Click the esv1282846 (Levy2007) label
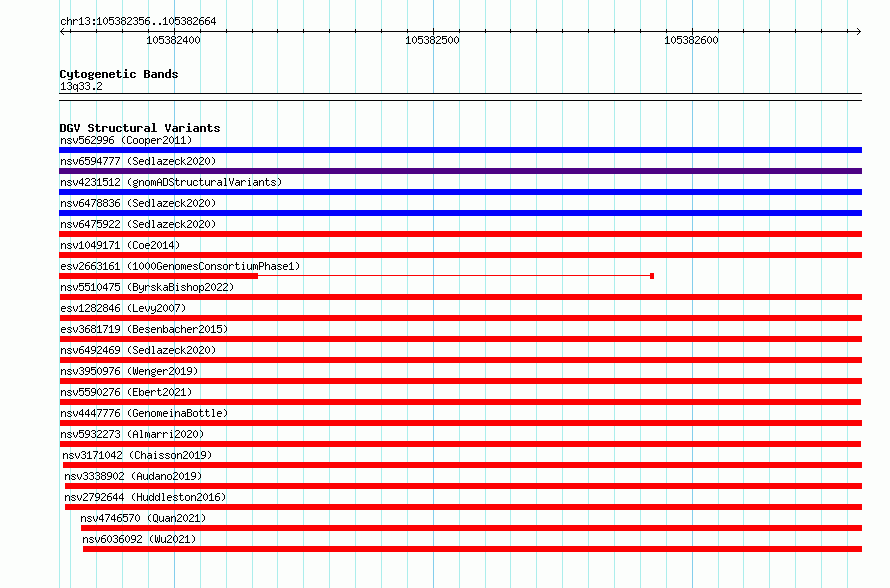Viewport: 890px width, 588px height. pos(123,308)
